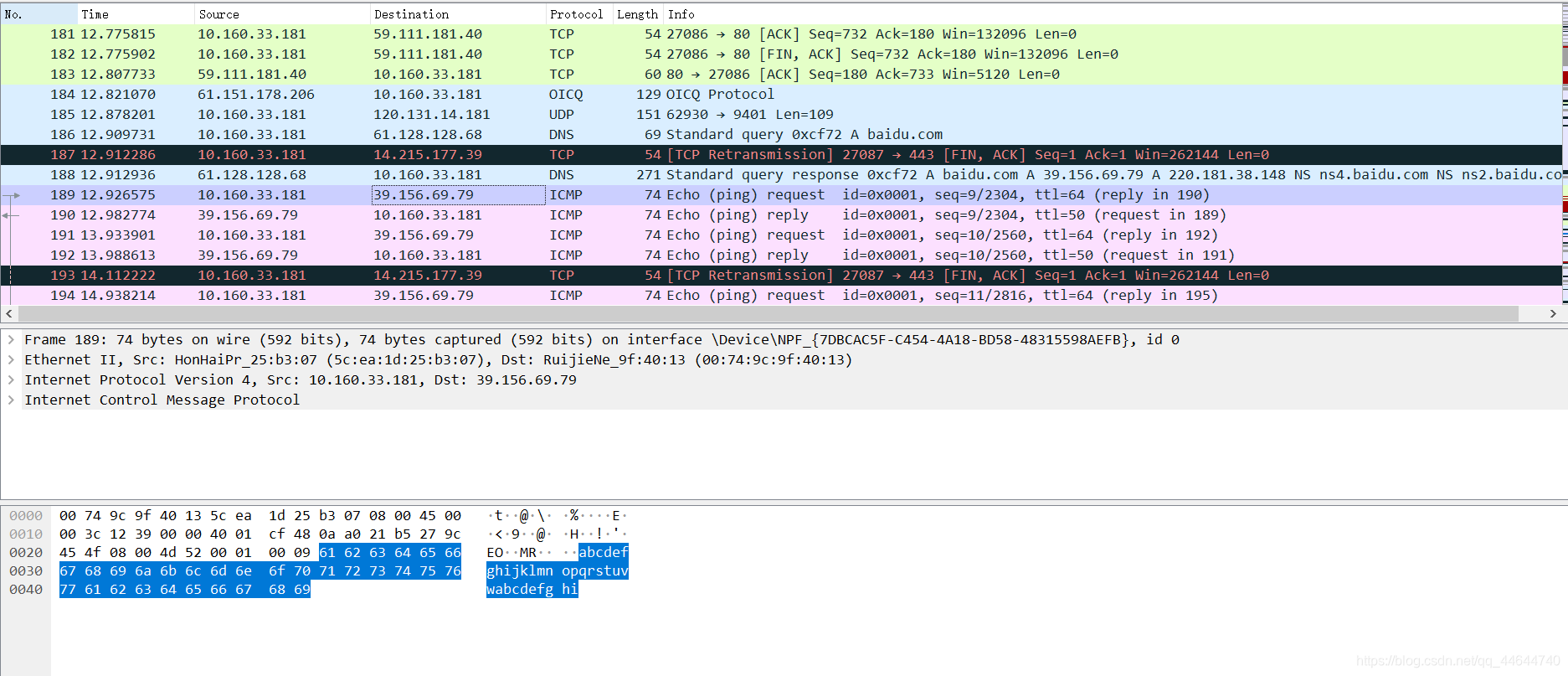Select packet 190 ICMP ping reply
Viewport: 1568px width, 676px height.
[x=781, y=215]
